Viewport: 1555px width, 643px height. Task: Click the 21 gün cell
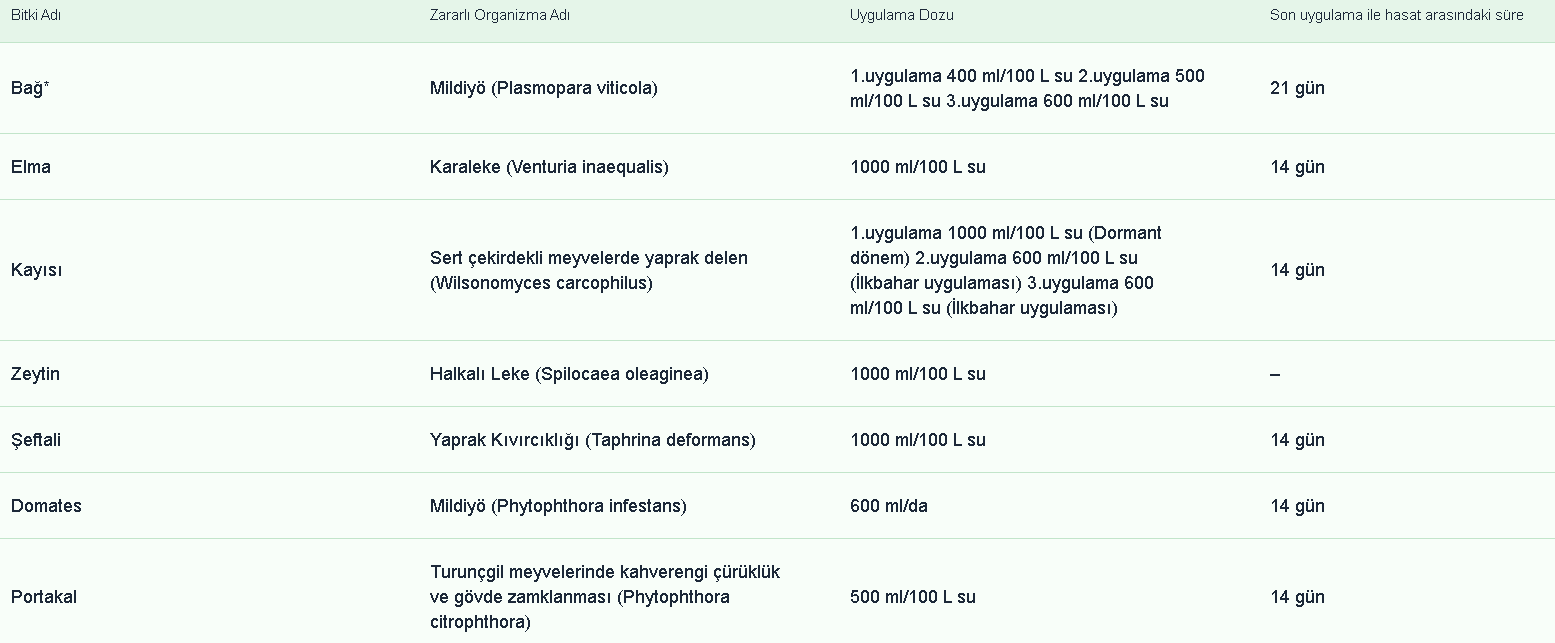(x=1297, y=88)
